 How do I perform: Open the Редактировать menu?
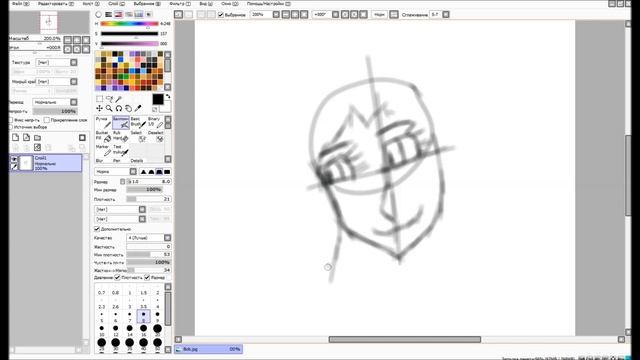click(x=56, y=4)
